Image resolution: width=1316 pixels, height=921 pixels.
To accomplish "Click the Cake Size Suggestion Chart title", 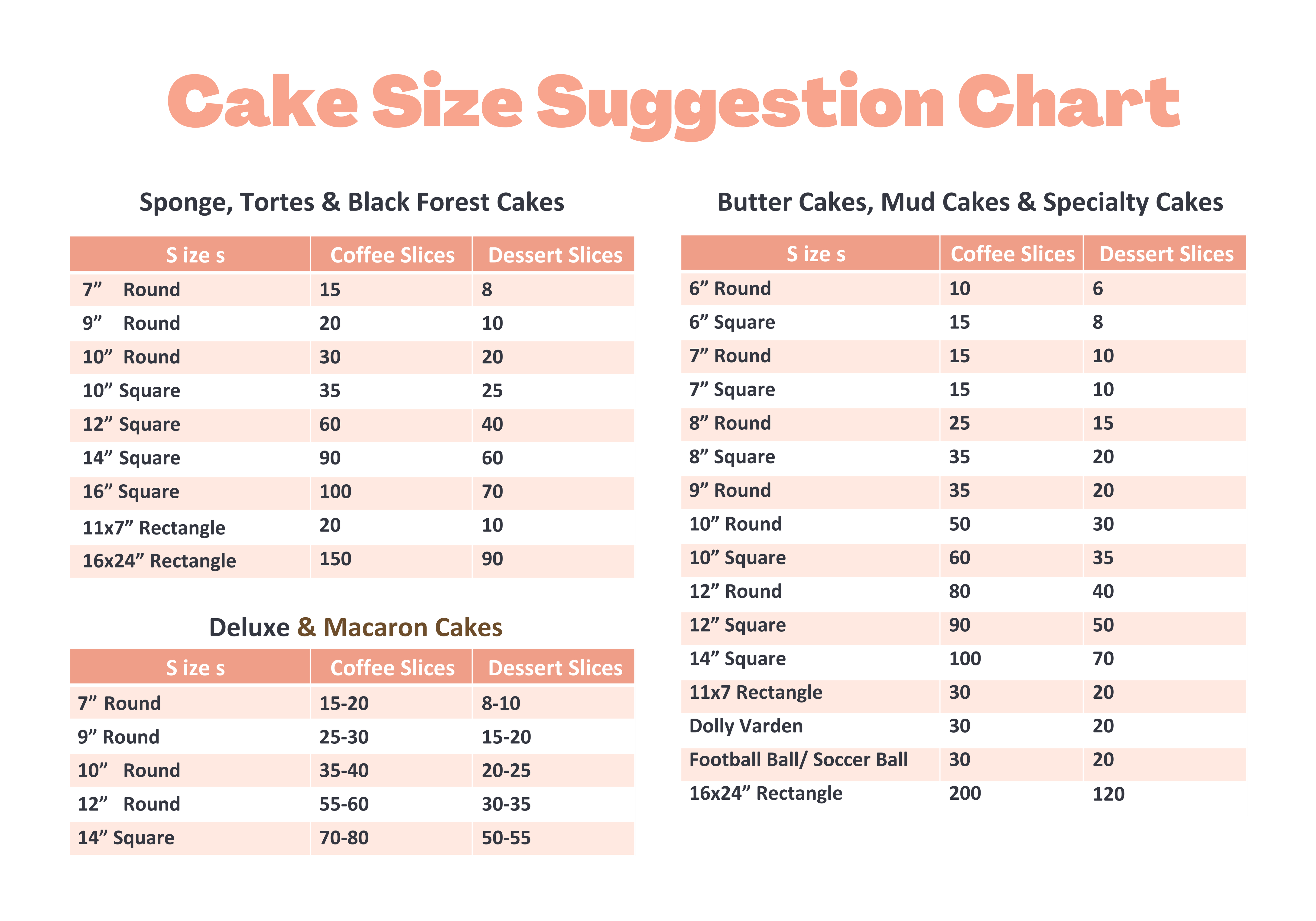I will click(673, 103).
